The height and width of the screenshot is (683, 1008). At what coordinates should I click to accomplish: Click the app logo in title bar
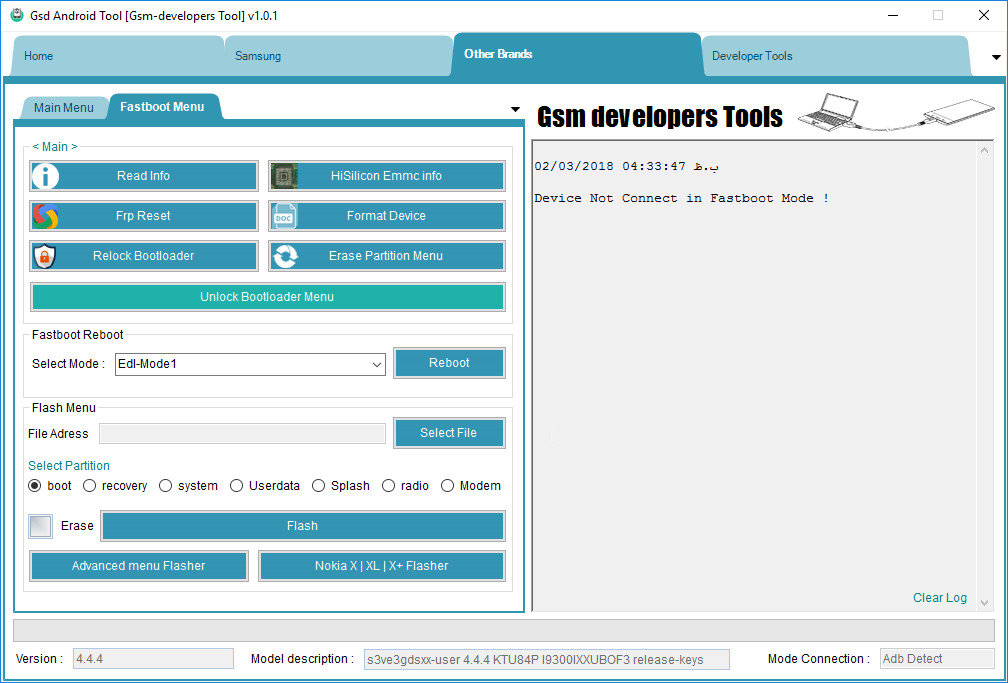17,15
